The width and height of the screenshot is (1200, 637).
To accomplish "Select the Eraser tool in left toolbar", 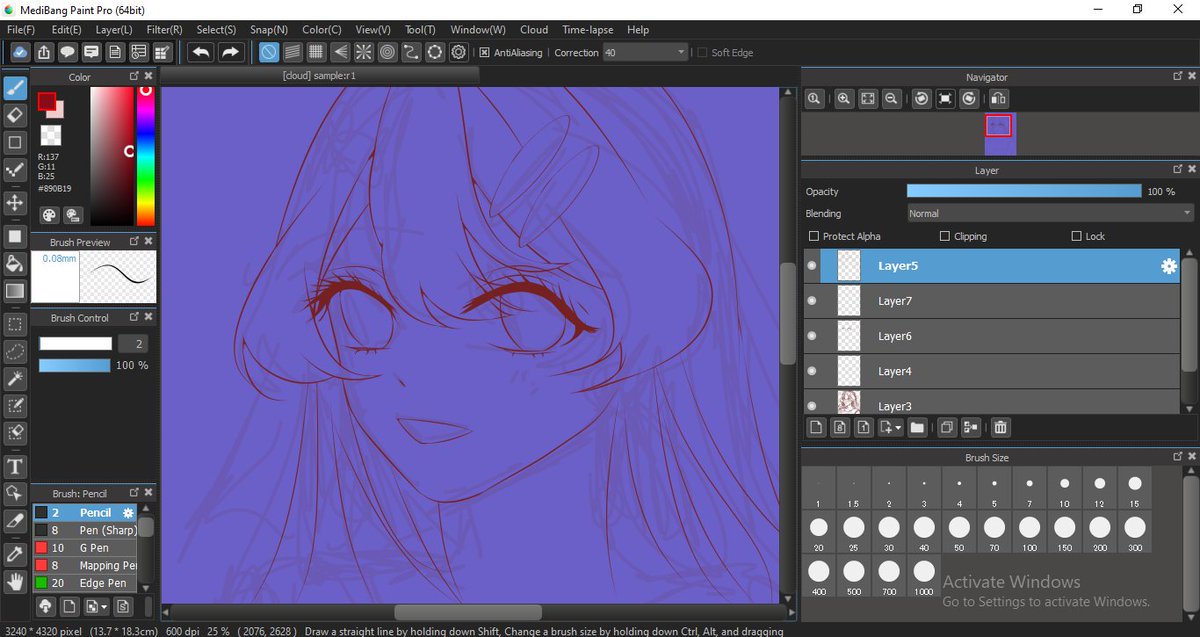I will pos(15,116).
